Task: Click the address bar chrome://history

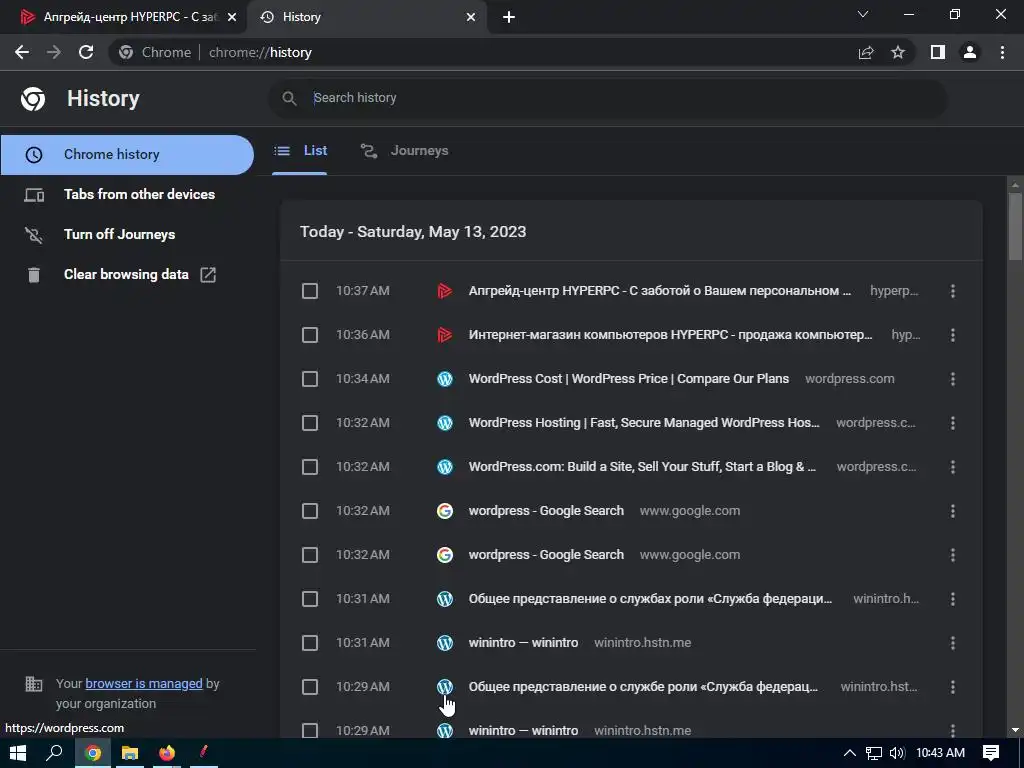Action: (x=483, y=52)
